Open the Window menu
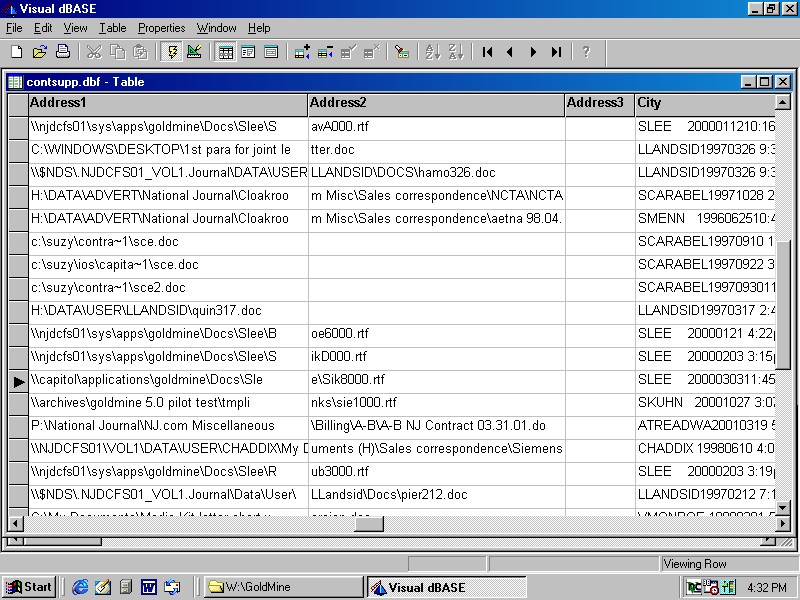Image resolution: width=800 pixels, height=600 pixels. (x=217, y=28)
